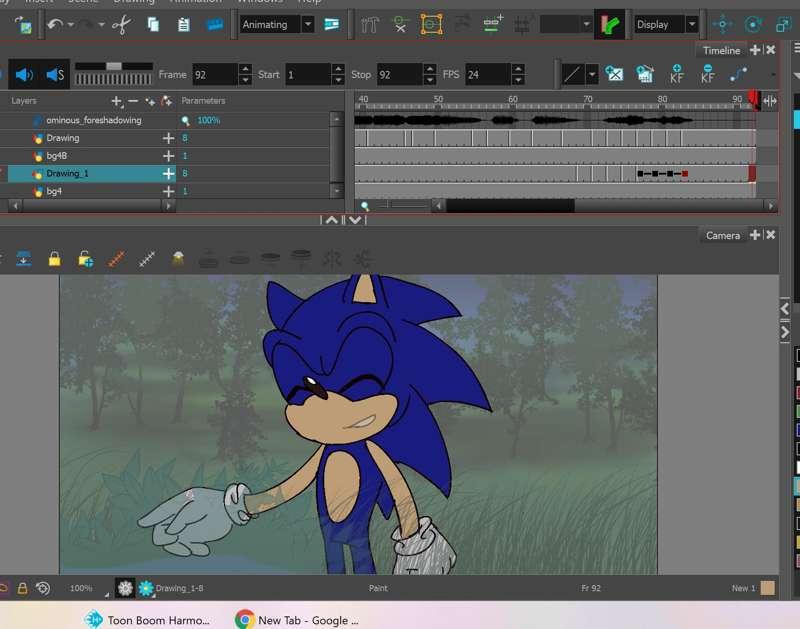Viewport: 800px width, 629px height.
Task: Select the bg4 layer
Action: coord(54,191)
